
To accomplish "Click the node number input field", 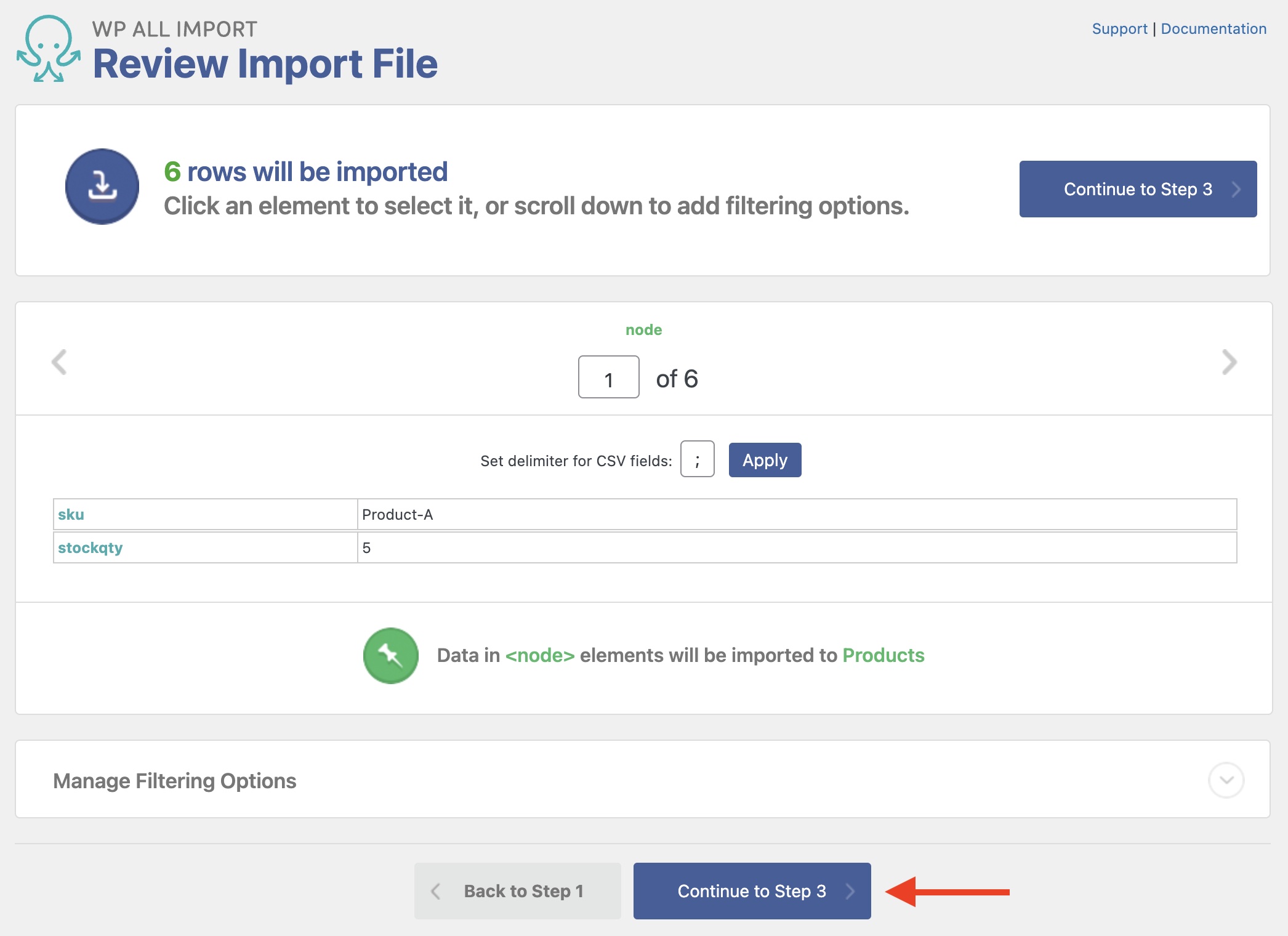I will (x=608, y=377).
